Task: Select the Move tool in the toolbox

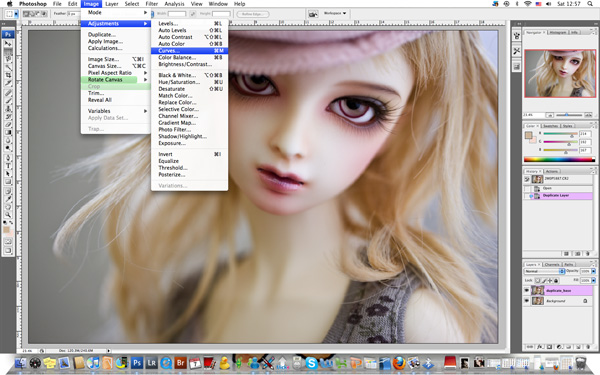Action: pos(8,43)
